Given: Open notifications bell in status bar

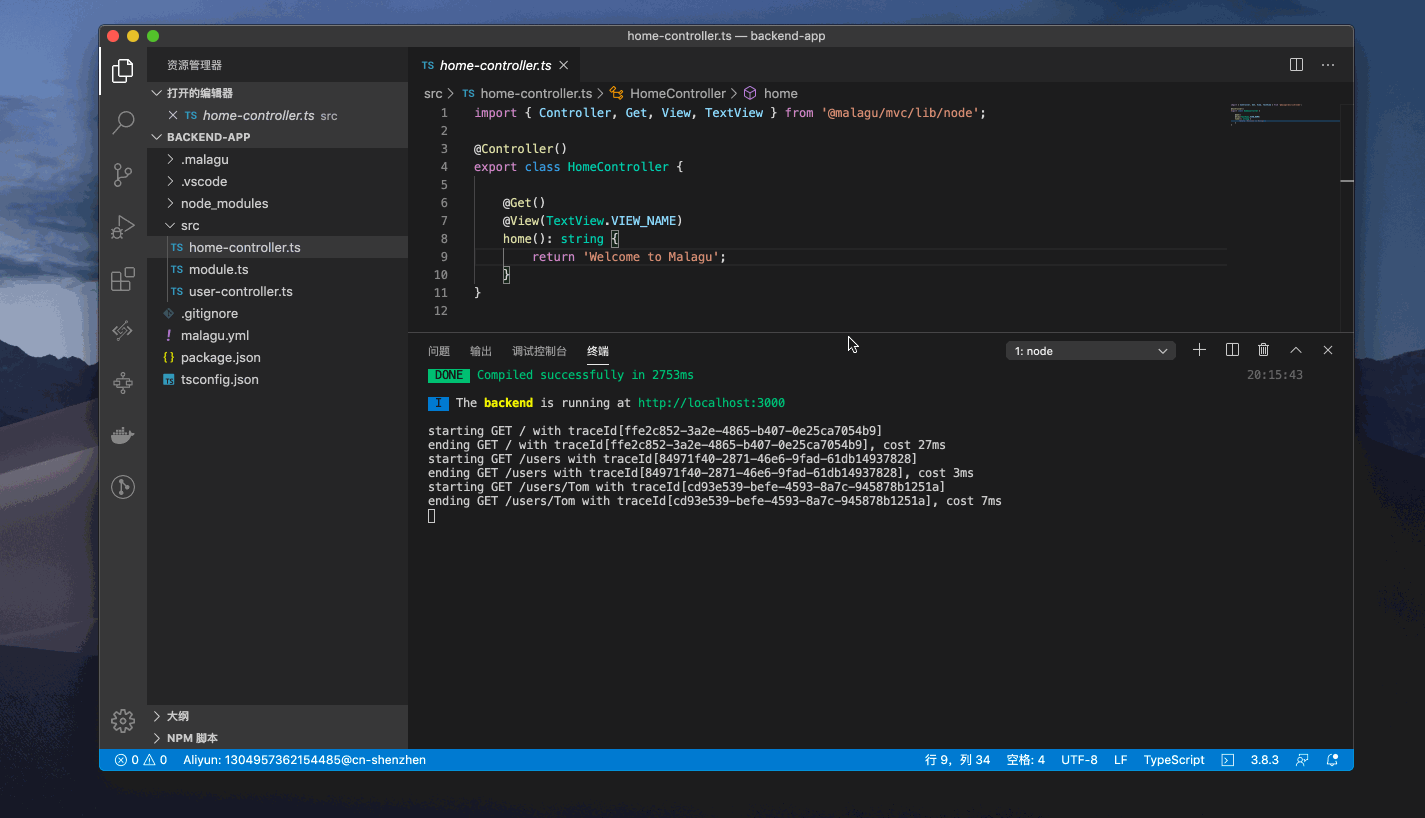Looking at the screenshot, I should (x=1332, y=760).
